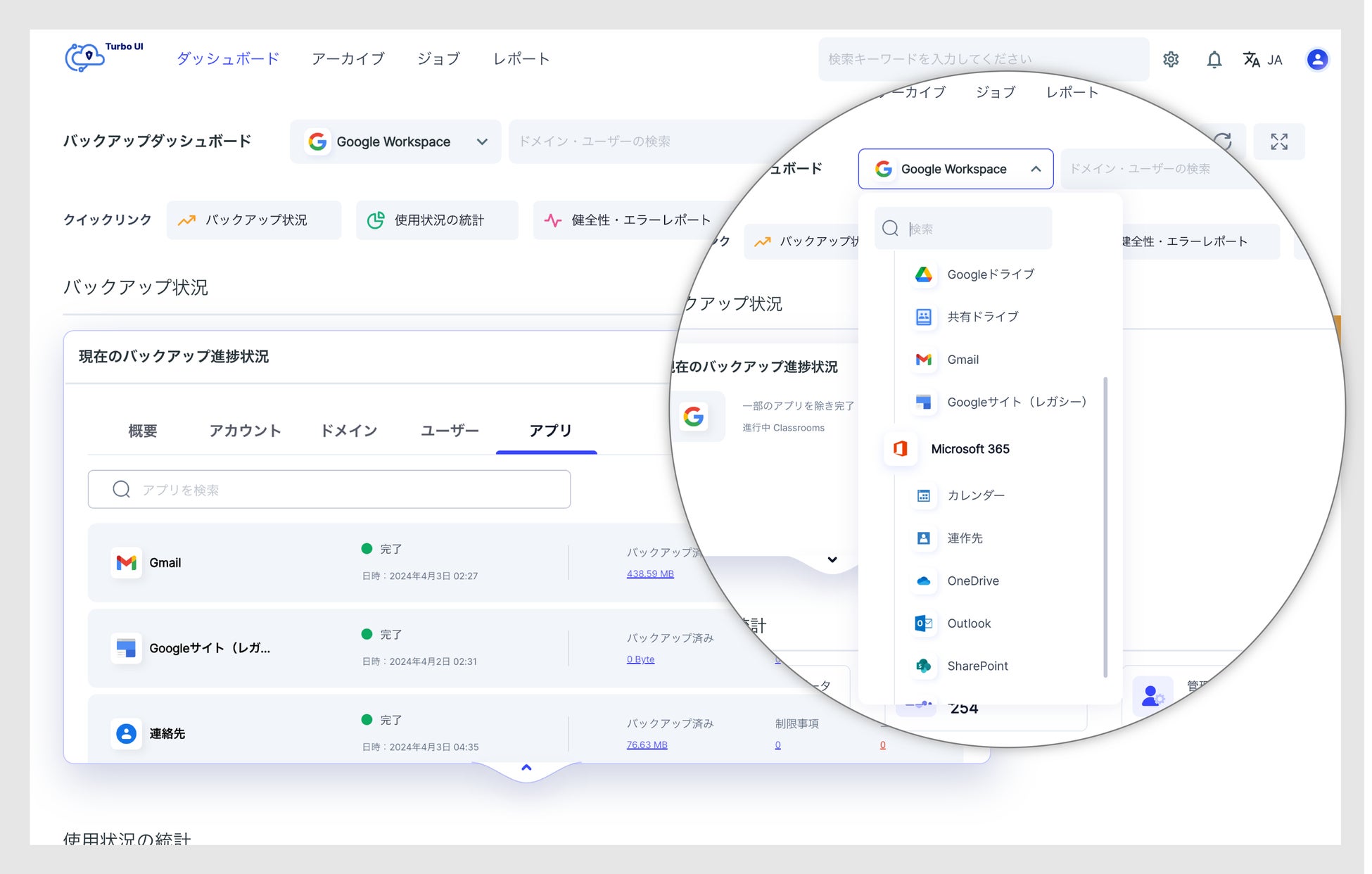Open the アーカイブ menu item
1372x874 pixels.
(348, 59)
